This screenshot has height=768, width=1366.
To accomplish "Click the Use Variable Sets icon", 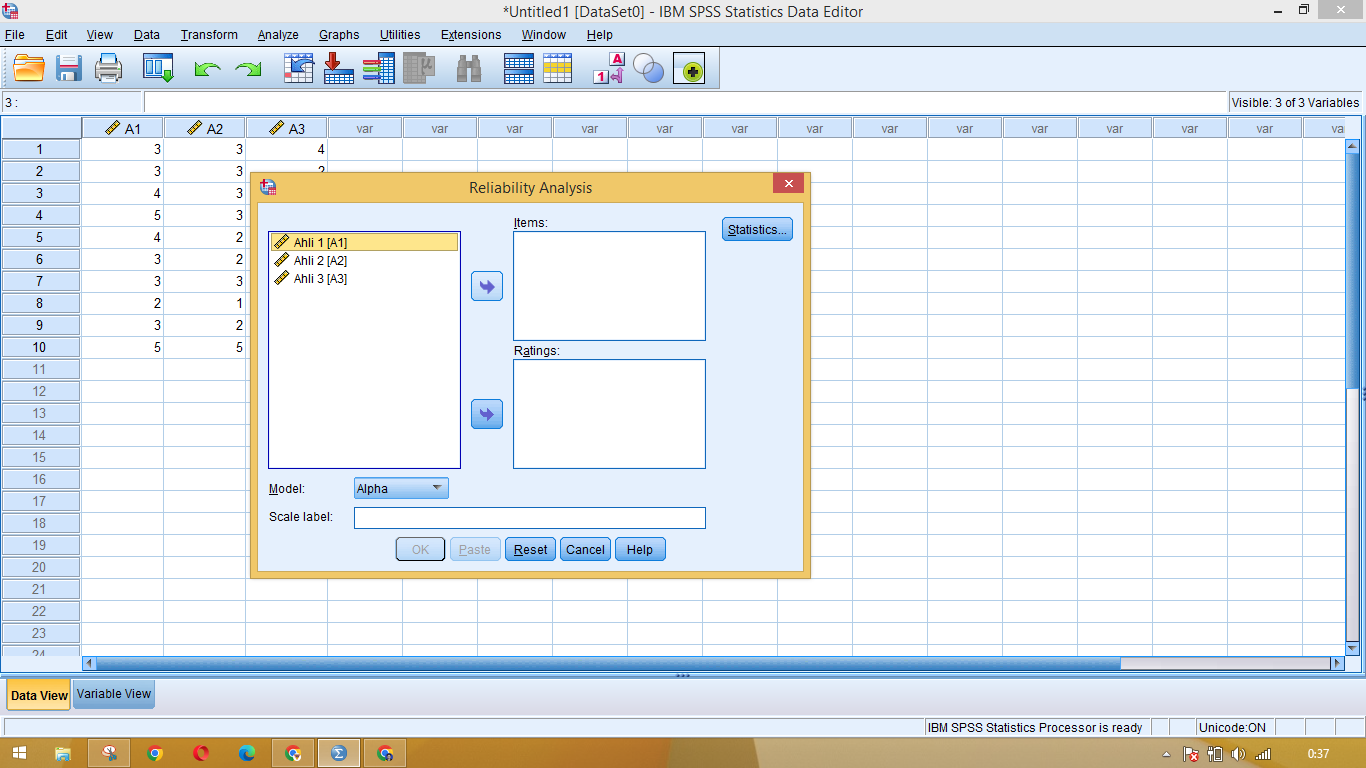I will click(648, 68).
